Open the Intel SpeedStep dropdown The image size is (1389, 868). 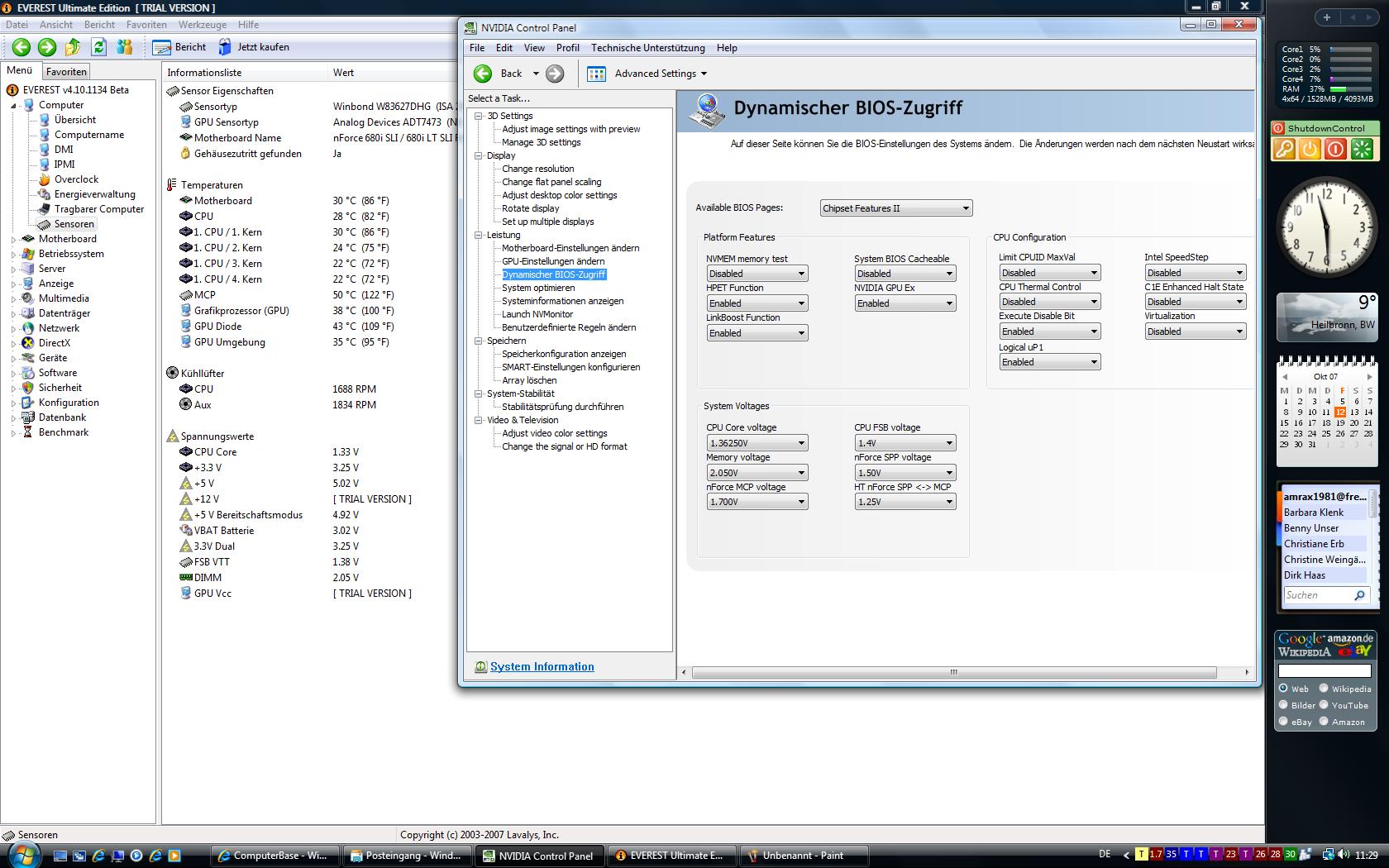(x=1195, y=273)
